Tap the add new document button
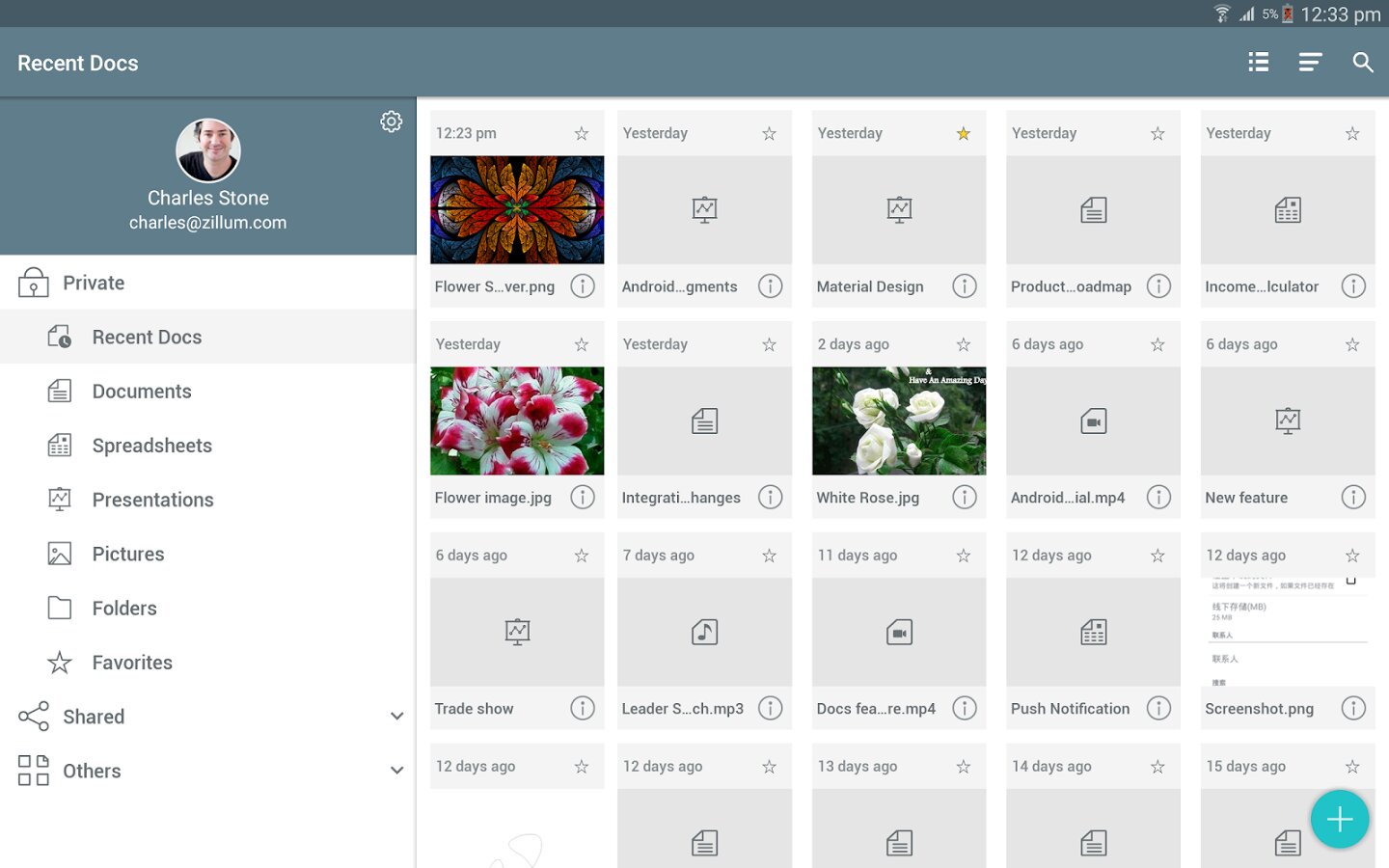Screen dimensions: 1389x868 1339,819
